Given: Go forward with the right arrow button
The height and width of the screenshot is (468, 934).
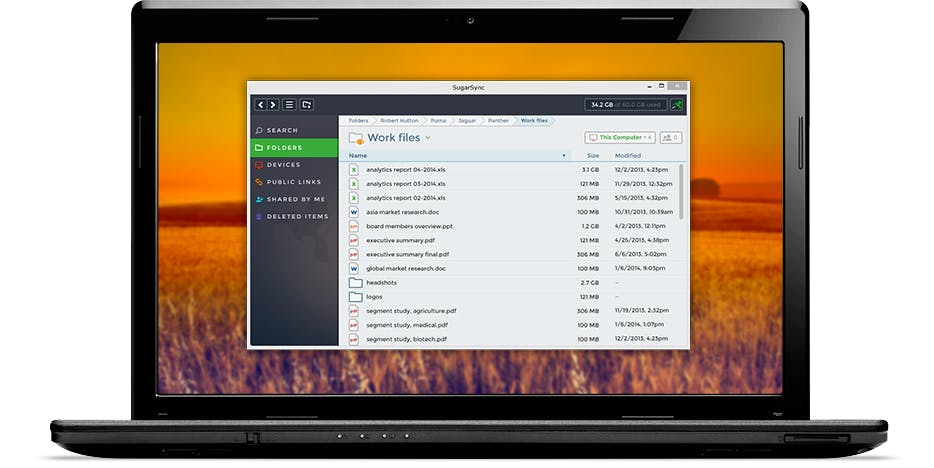Looking at the screenshot, I should (x=273, y=105).
